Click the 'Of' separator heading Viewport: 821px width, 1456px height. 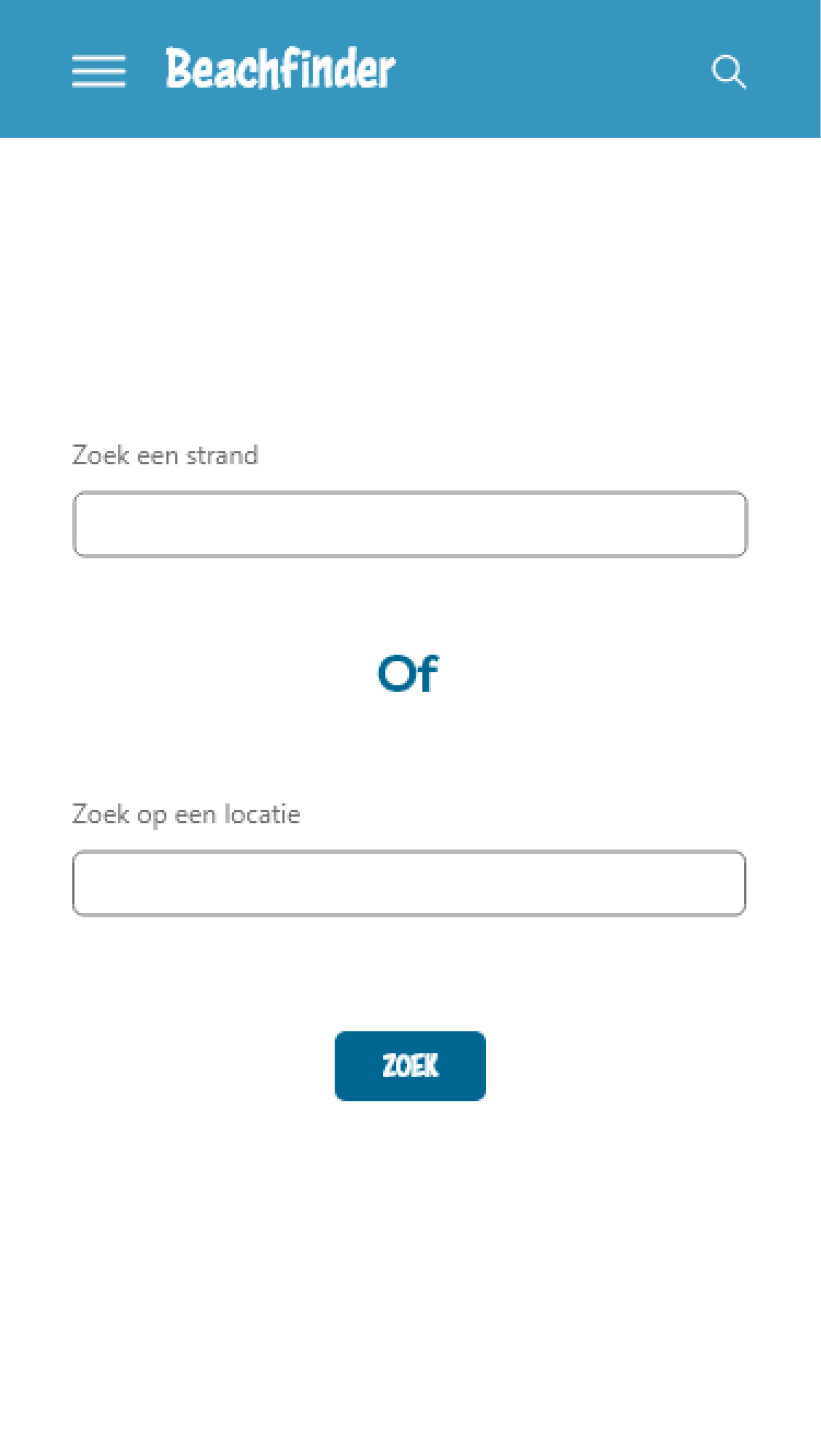pos(409,673)
